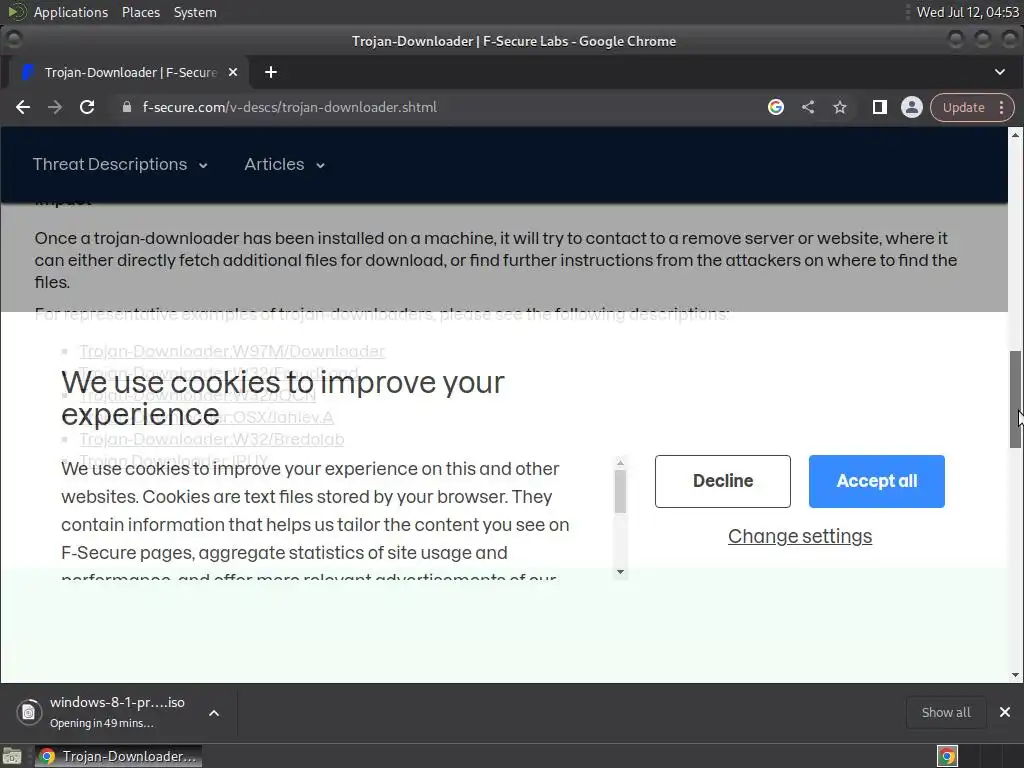The image size is (1024, 768).
Task: Open the tab search chevron
Action: [x=1000, y=72]
